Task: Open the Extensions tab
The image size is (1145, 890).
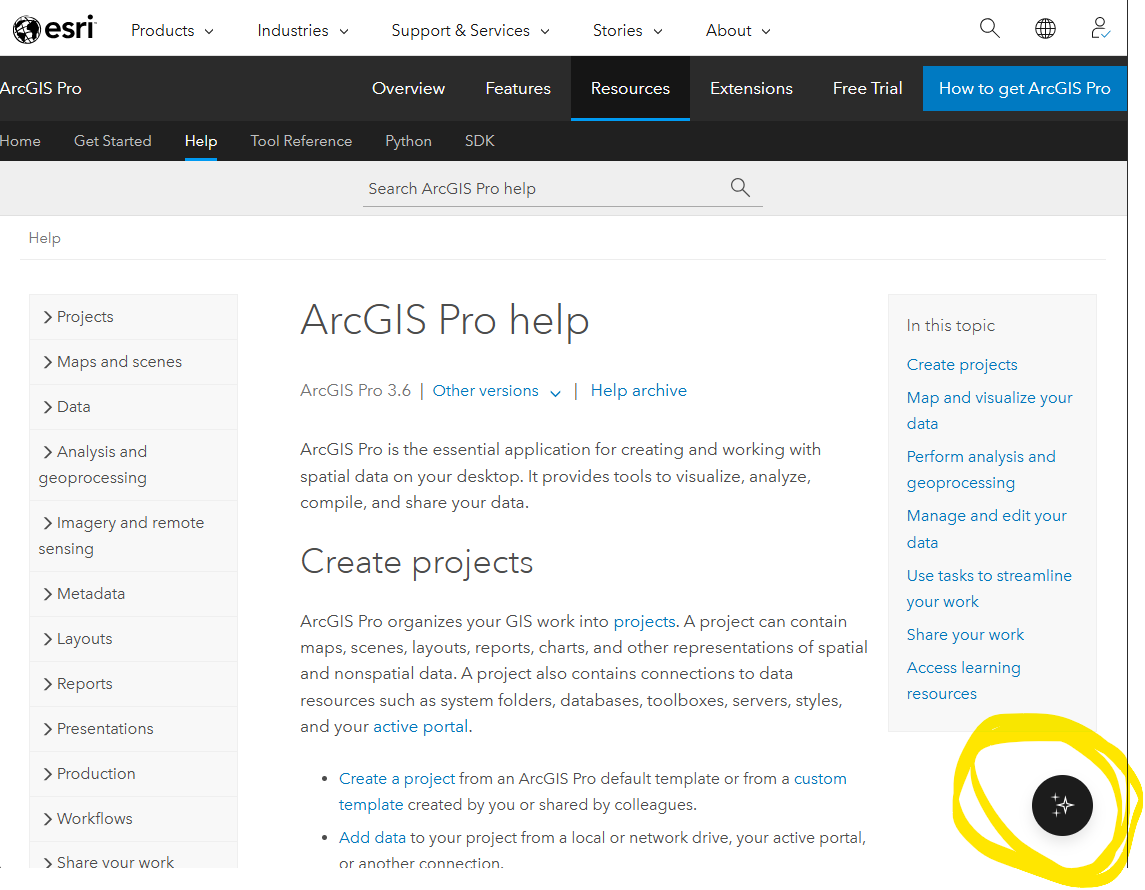Action: [751, 88]
